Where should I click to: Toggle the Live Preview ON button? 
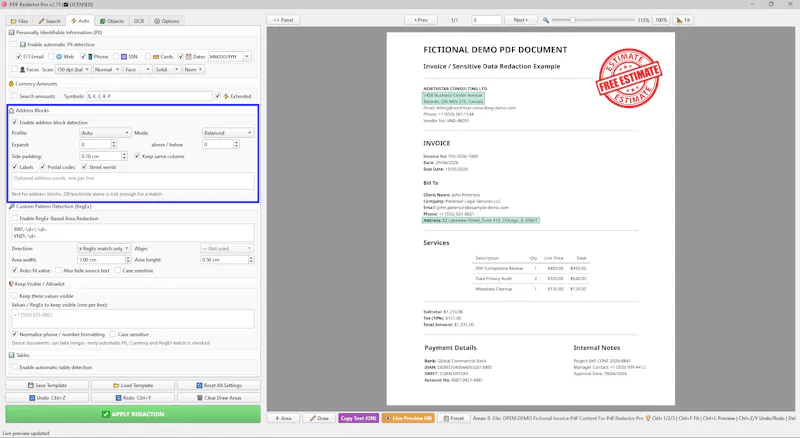(408, 418)
